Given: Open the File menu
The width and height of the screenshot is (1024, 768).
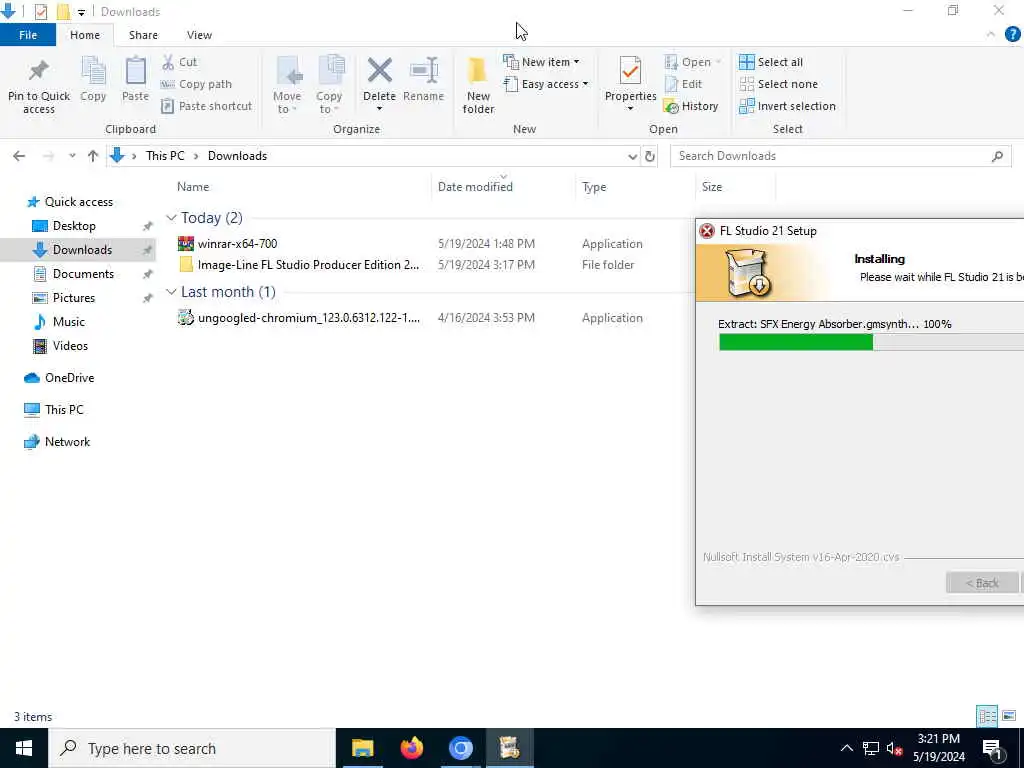Looking at the screenshot, I should [x=28, y=35].
